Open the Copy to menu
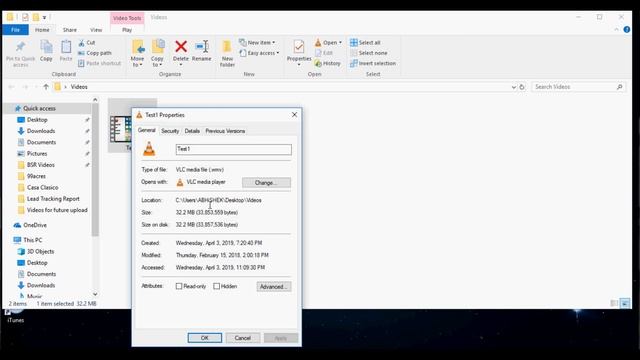 158,53
